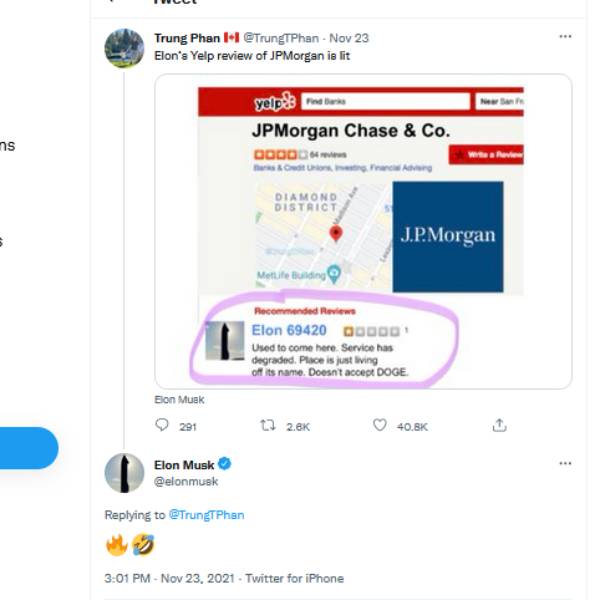Screen dimensions: 600x600
Task: Click the reply comment icon
Action: point(163,425)
